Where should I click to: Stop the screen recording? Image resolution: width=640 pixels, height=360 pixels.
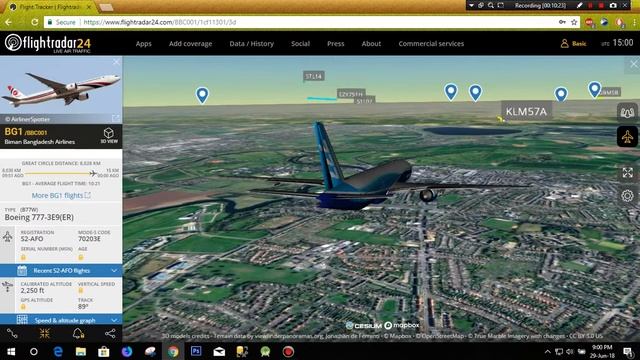click(x=601, y=6)
